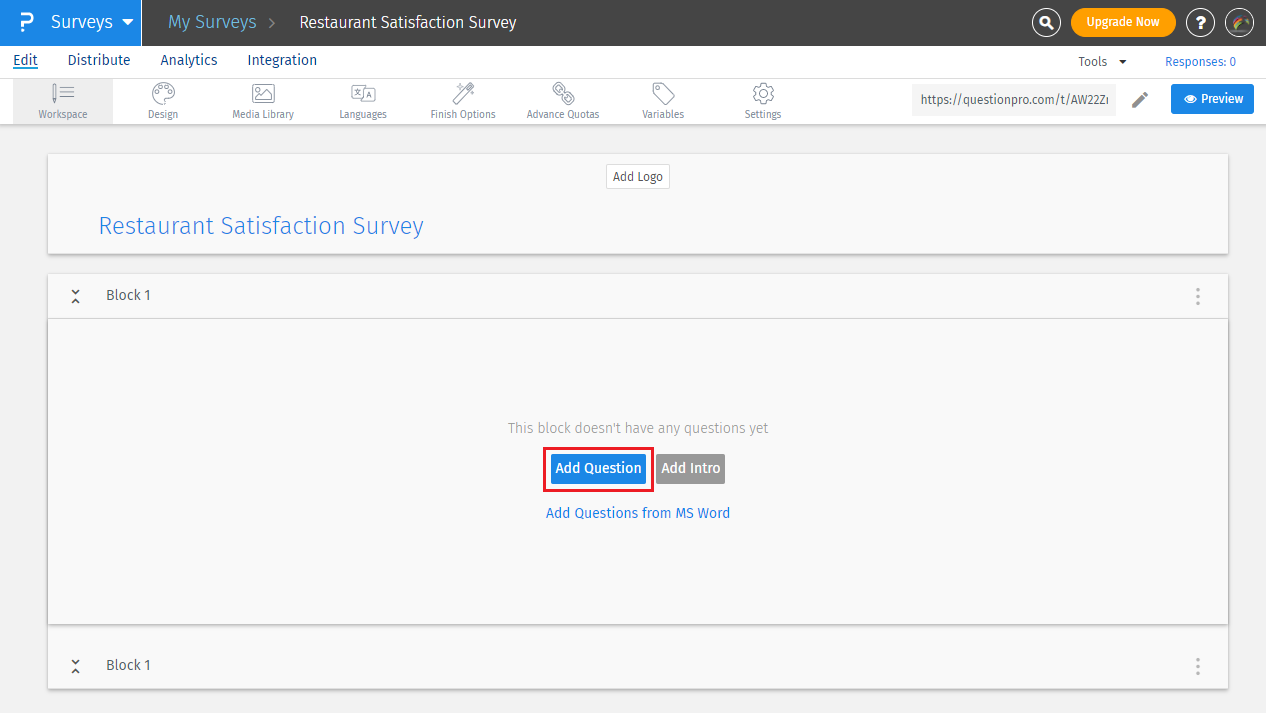Switch to the Distribute tab
This screenshot has width=1266, height=713.
coord(99,60)
